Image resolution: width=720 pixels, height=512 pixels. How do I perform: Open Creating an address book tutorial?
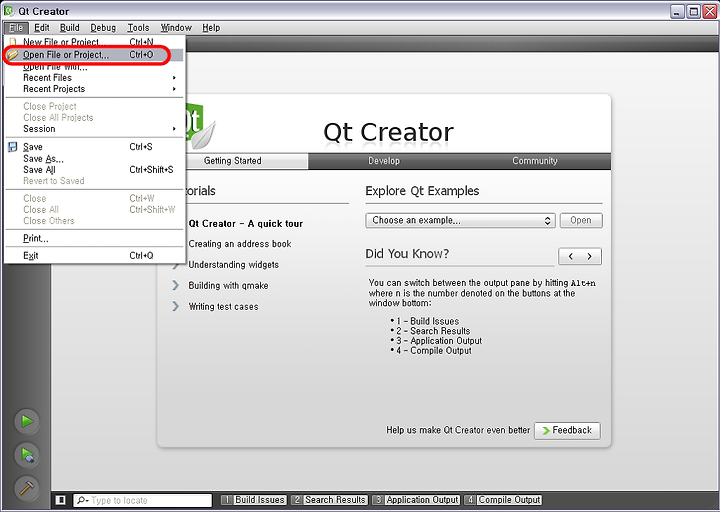[x=240, y=244]
